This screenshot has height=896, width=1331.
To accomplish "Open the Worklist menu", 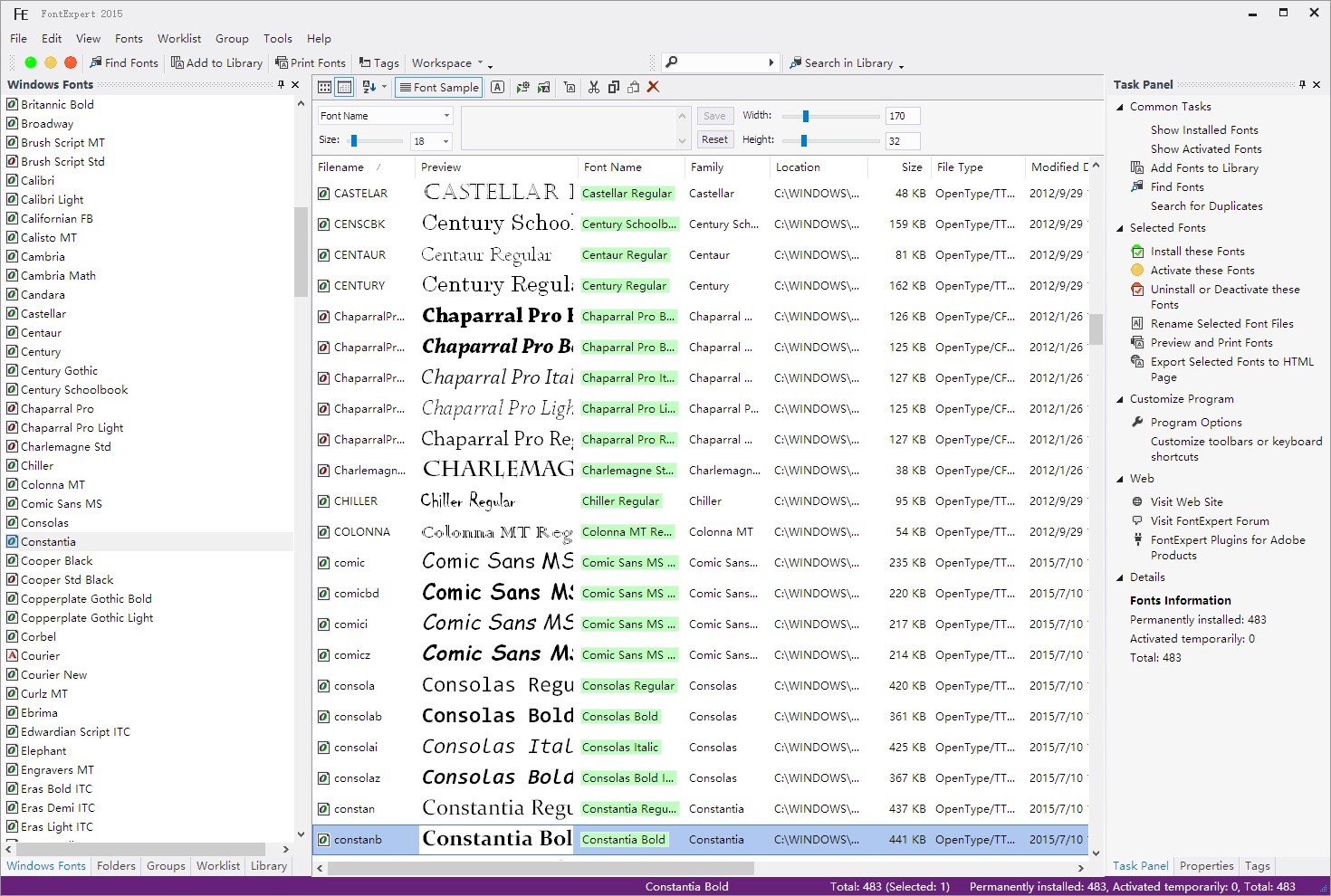I will tap(178, 39).
